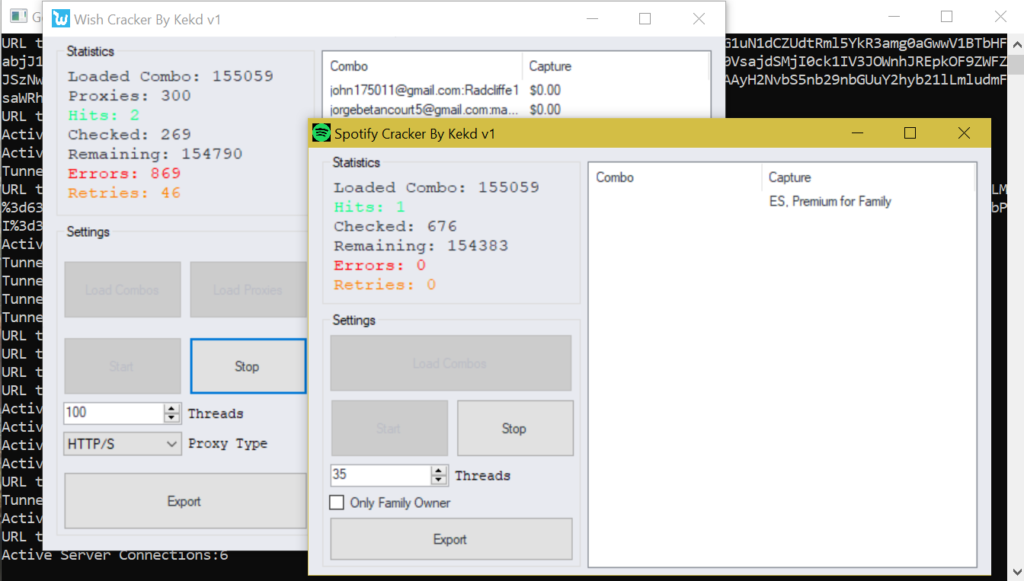Click the Capture column header in Spotify Cracker
This screenshot has height=581, width=1024.
point(869,178)
